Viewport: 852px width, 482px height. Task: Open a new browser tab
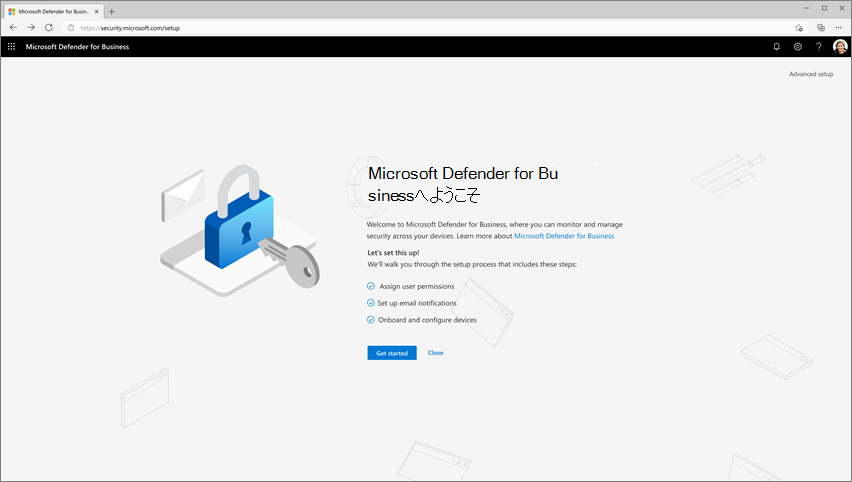[x=111, y=11]
